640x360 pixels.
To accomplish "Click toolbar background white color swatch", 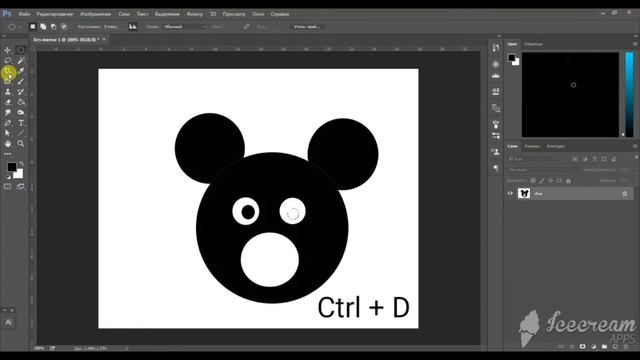I will click(x=19, y=175).
